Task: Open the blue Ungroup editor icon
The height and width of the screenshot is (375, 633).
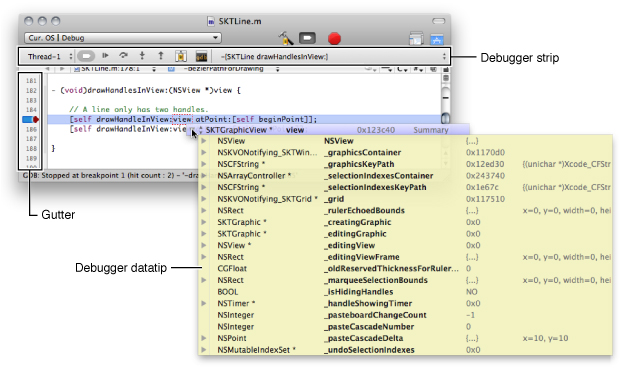Action: coord(437,39)
